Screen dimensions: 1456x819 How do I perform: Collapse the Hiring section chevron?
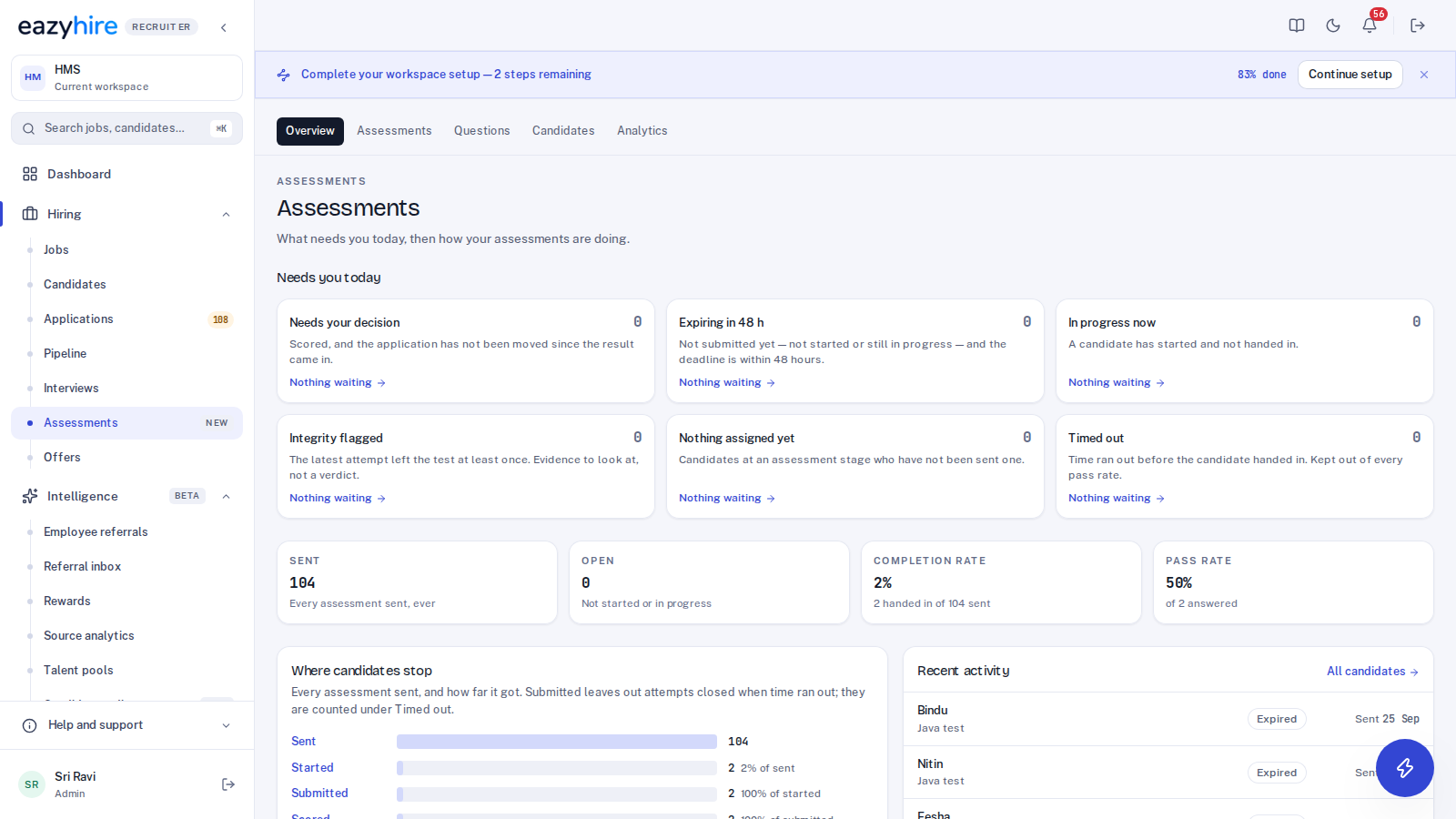click(226, 215)
